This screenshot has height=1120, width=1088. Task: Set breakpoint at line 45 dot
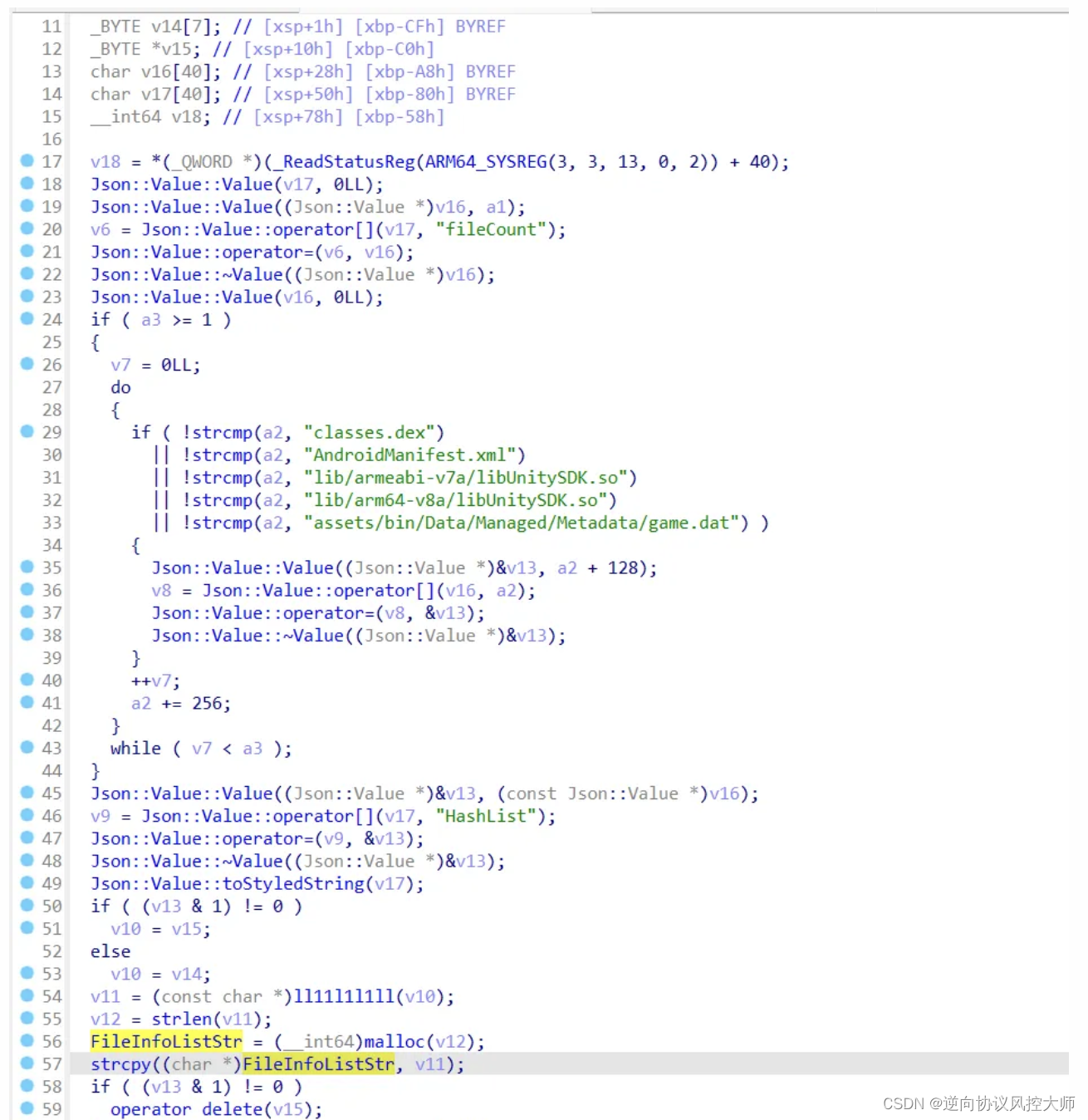[27, 792]
